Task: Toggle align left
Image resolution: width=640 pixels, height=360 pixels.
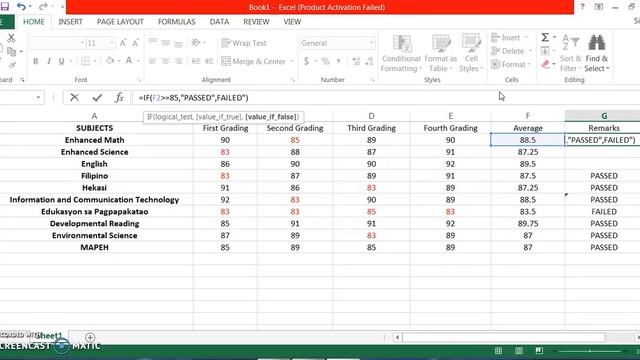Action: pos(152,61)
